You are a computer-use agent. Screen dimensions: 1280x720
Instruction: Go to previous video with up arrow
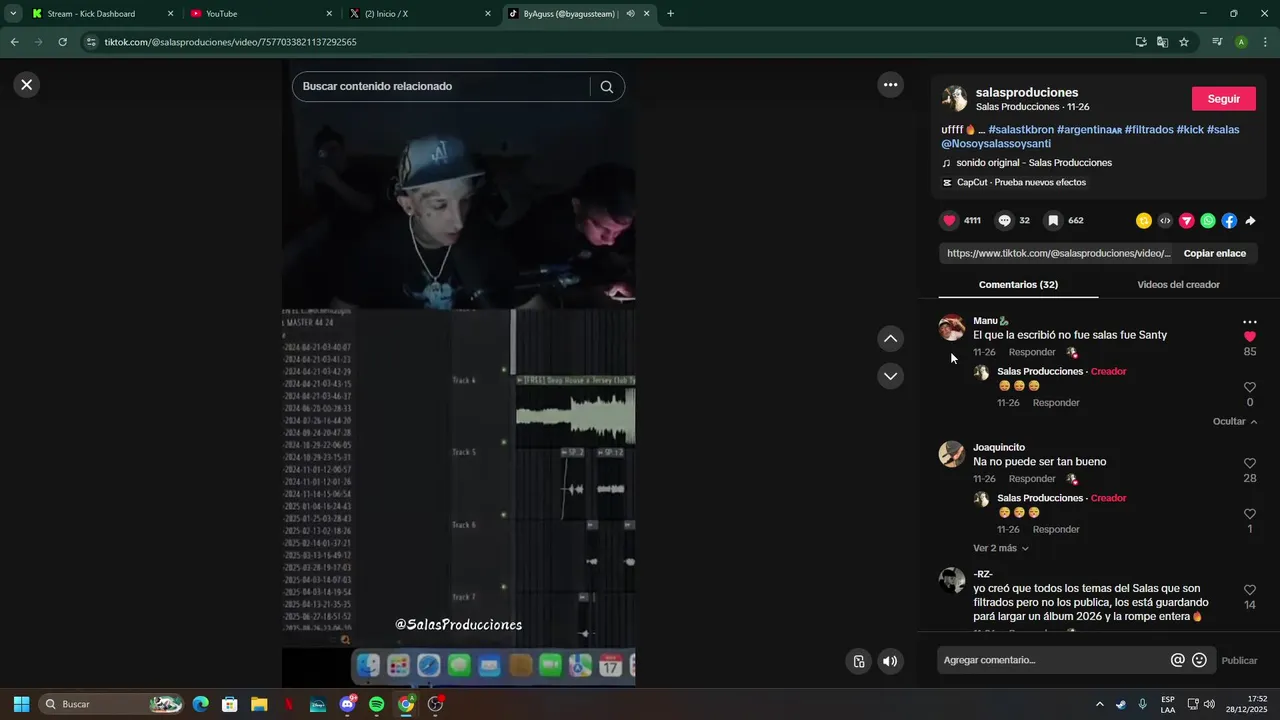click(890, 339)
